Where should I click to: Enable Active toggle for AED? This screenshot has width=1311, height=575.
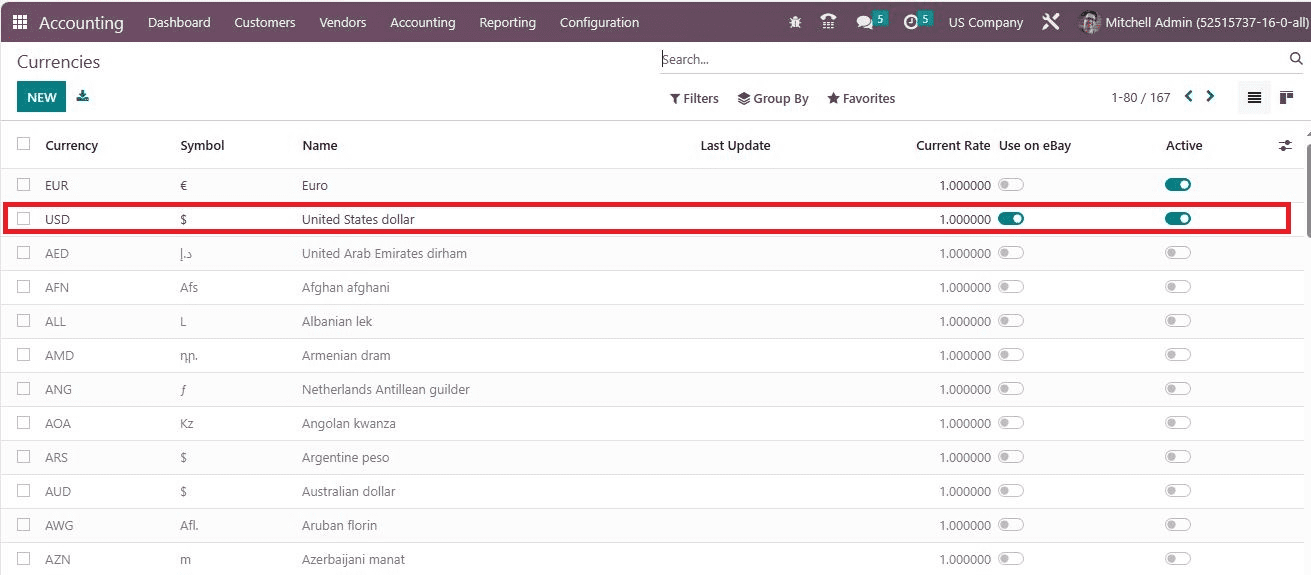pos(1178,253)
